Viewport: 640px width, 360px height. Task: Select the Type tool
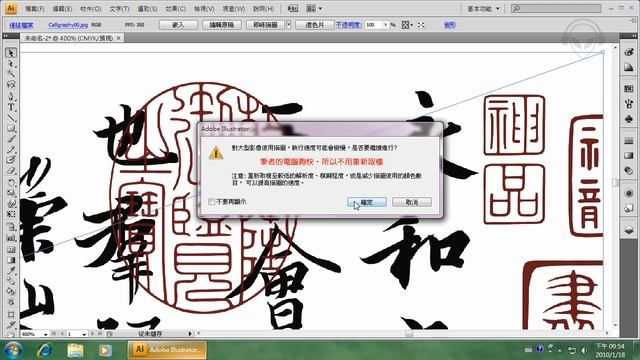(x=11, y=107)
